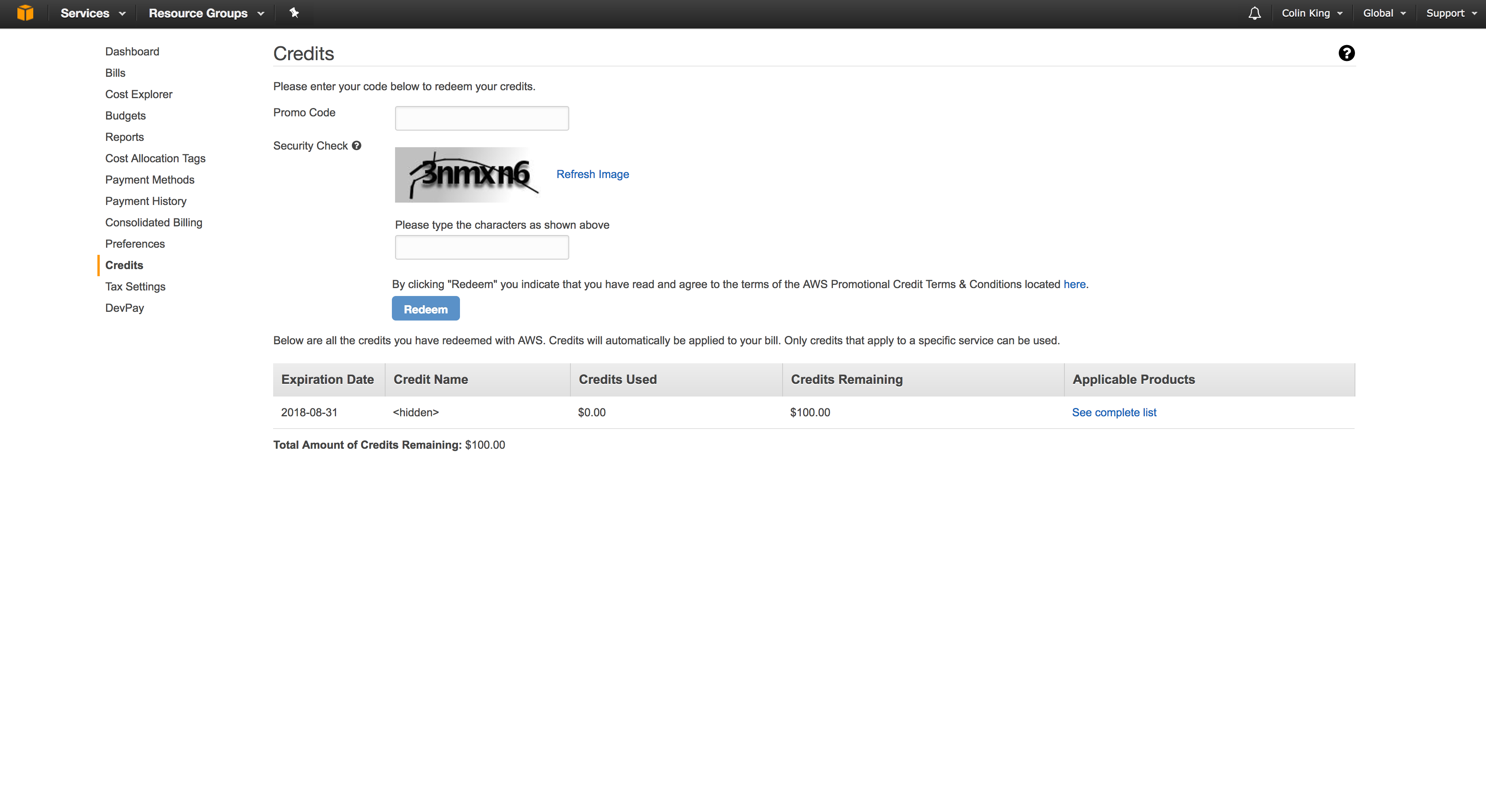Select Consolidated Billing in sidebar

(x=154, y=223)
